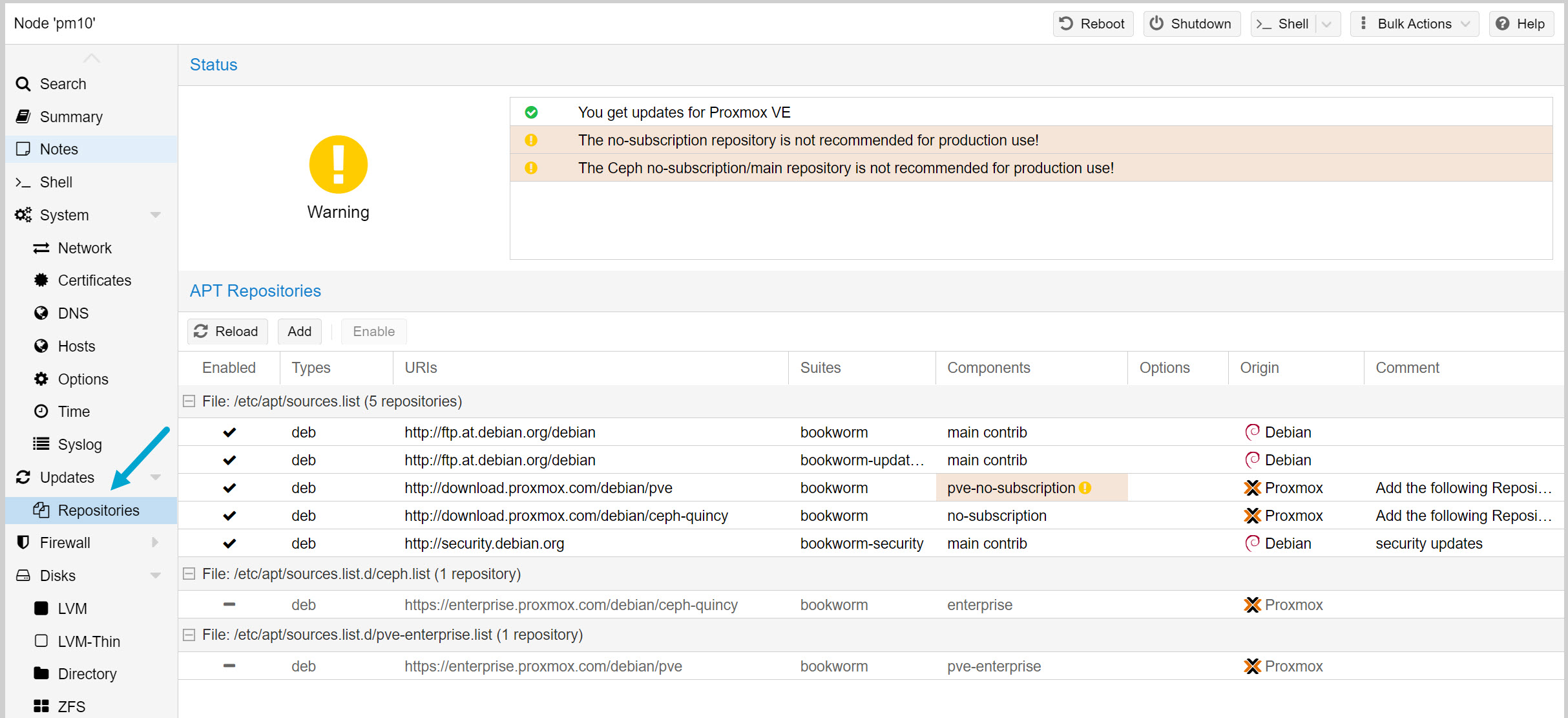
Task: Click the Firewall shield icon
Action: point(23,543)
